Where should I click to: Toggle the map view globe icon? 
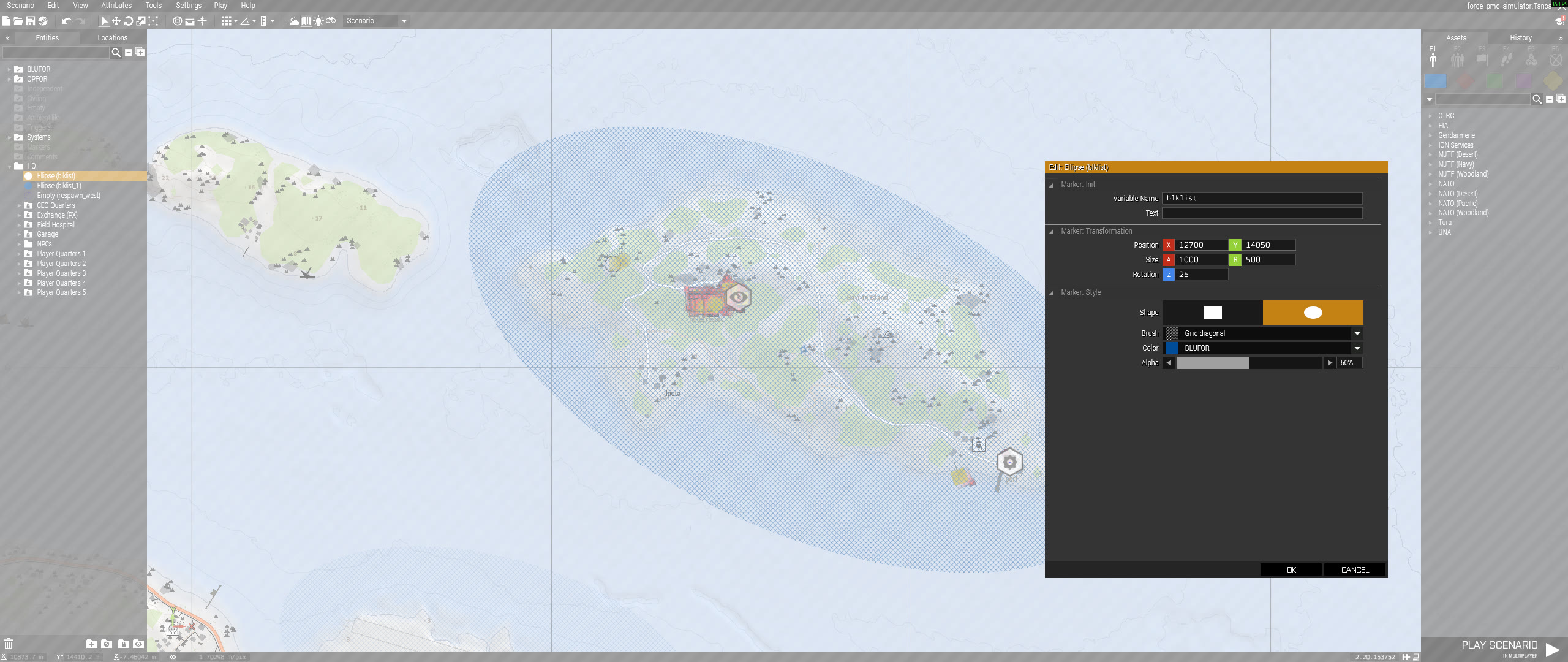(178, 21)
